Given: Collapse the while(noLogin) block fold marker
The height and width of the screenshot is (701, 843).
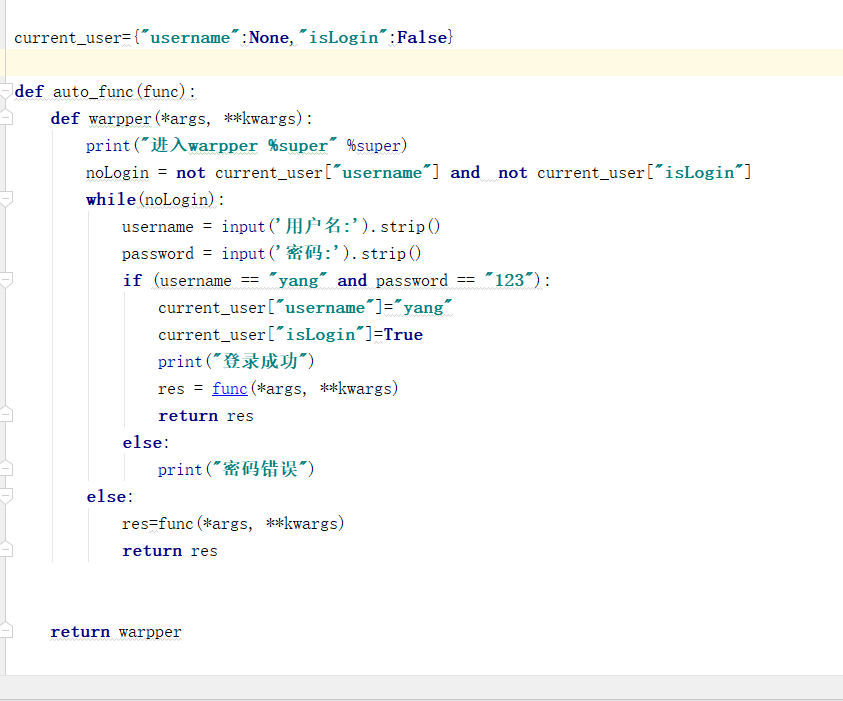Looking at the screenshot, I should (6, 199).
